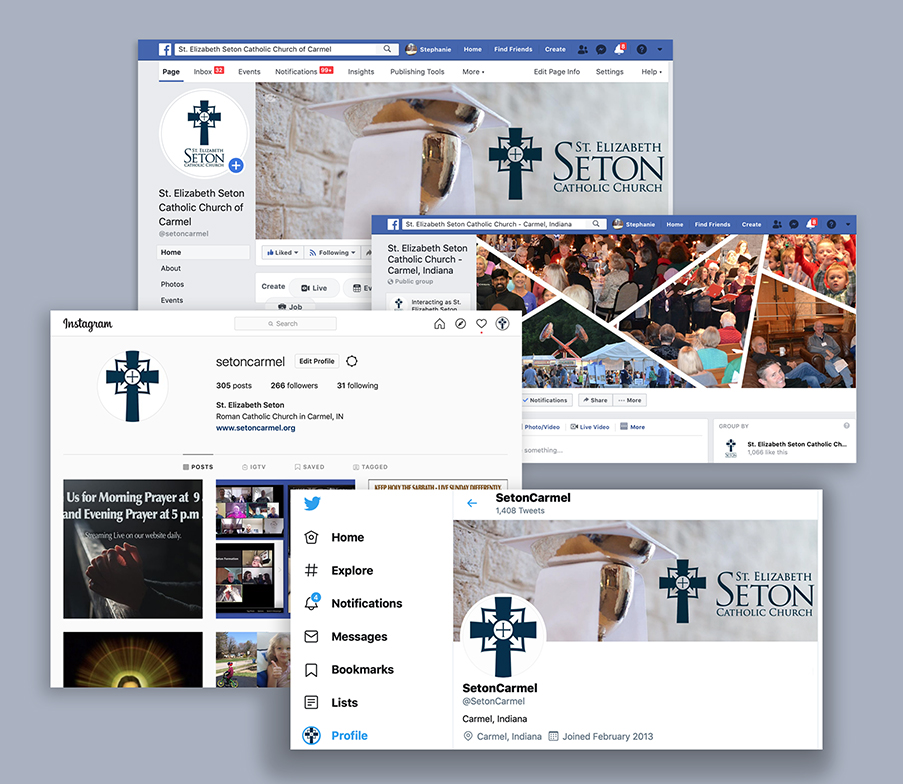
Task: Open notifications bell in the Facebook Page window
Action: coord(619,49)
